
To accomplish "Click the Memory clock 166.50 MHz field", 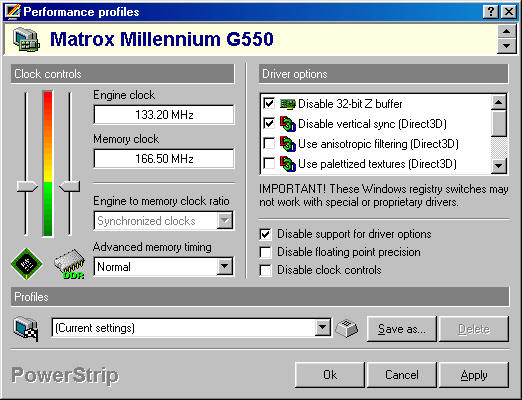I will click(164, 158).
